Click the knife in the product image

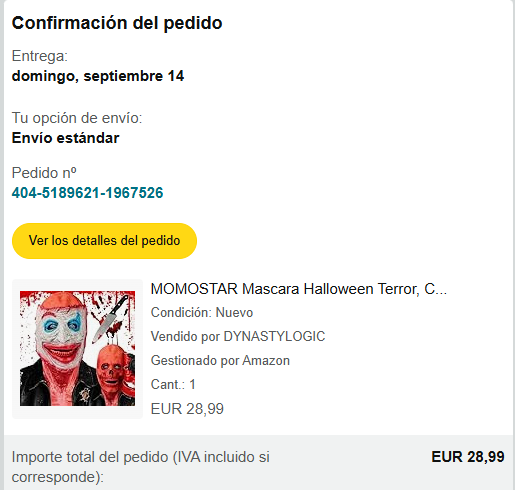pyautogui.click(x=110, y=319)
